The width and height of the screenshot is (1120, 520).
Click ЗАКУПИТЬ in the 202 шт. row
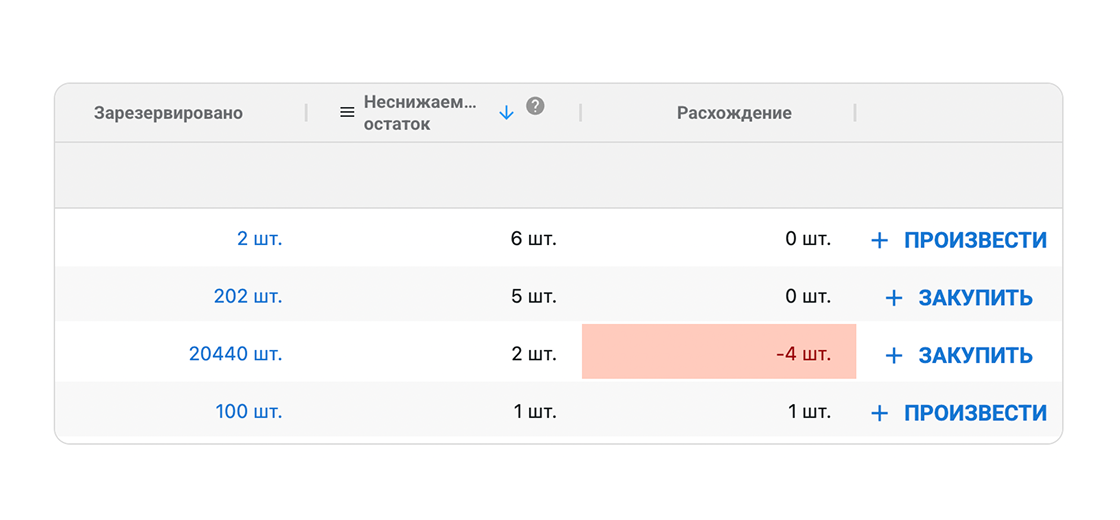[x=975, y=298]
